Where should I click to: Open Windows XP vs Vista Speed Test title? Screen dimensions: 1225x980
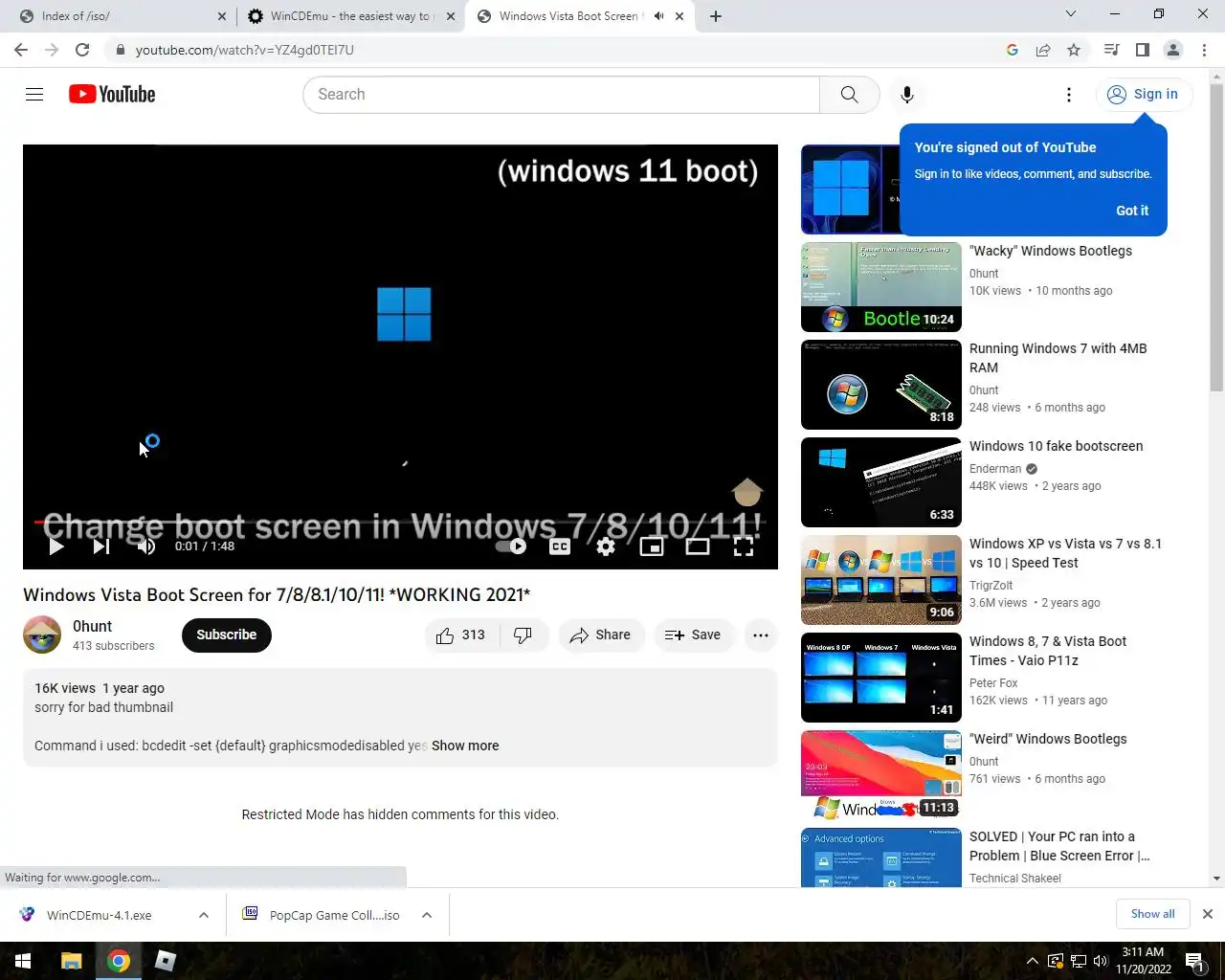(1065, 553)
